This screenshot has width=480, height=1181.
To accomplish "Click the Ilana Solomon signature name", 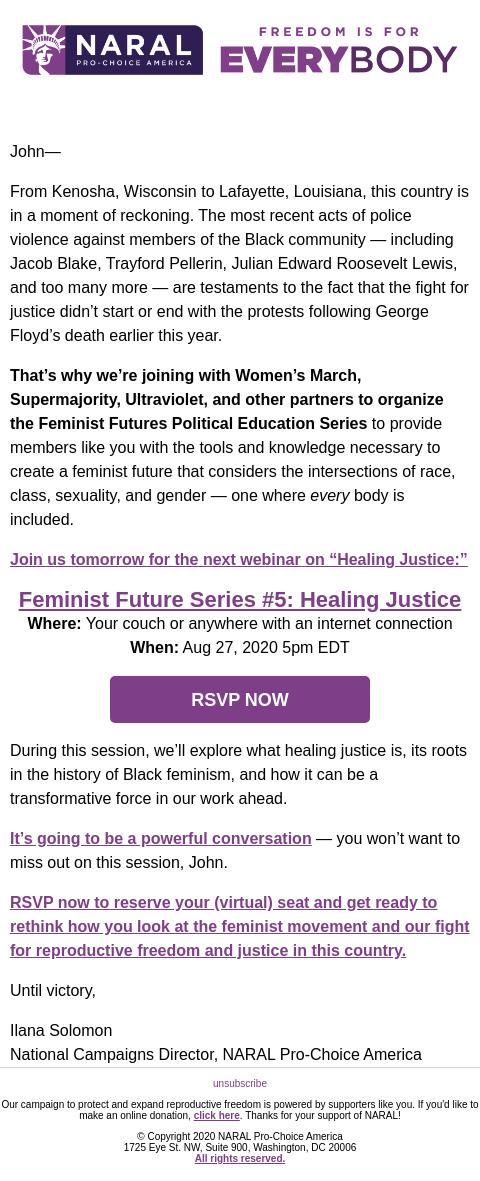I will [61, 1030].
